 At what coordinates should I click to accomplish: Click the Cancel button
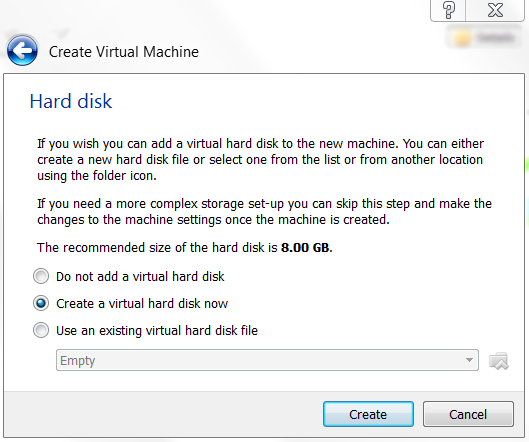point(468,414)
